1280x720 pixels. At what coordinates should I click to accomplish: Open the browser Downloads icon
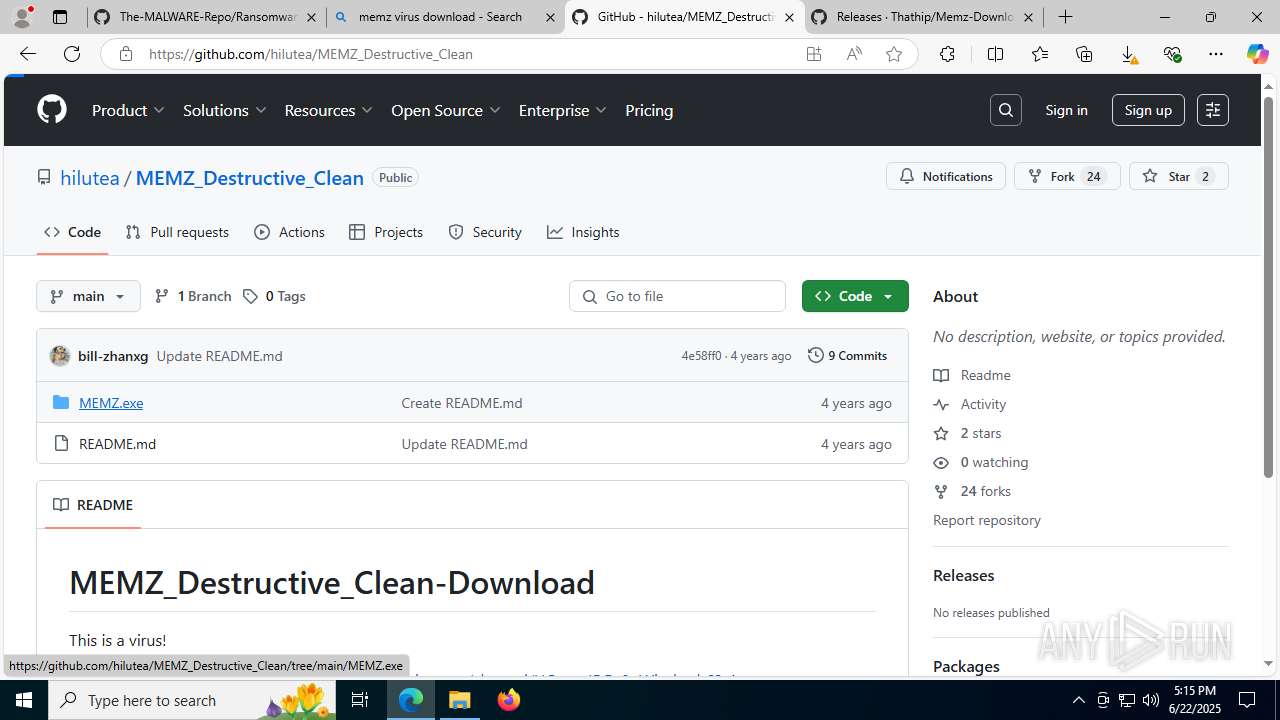1129,54
